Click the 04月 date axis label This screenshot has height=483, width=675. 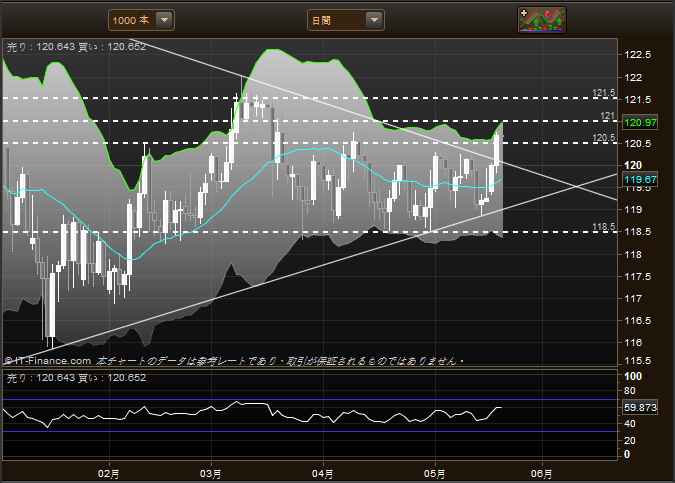coord(322,474)
